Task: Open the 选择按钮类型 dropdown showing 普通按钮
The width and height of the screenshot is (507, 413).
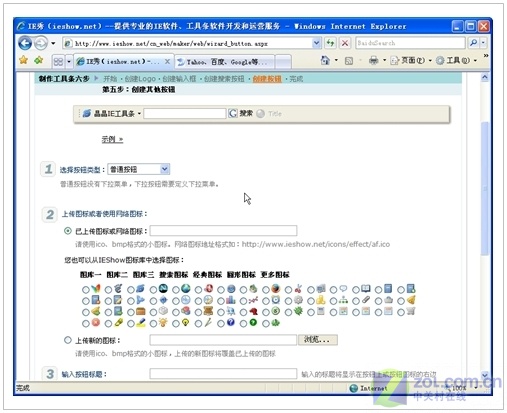Action: click(x=139, y=169)
